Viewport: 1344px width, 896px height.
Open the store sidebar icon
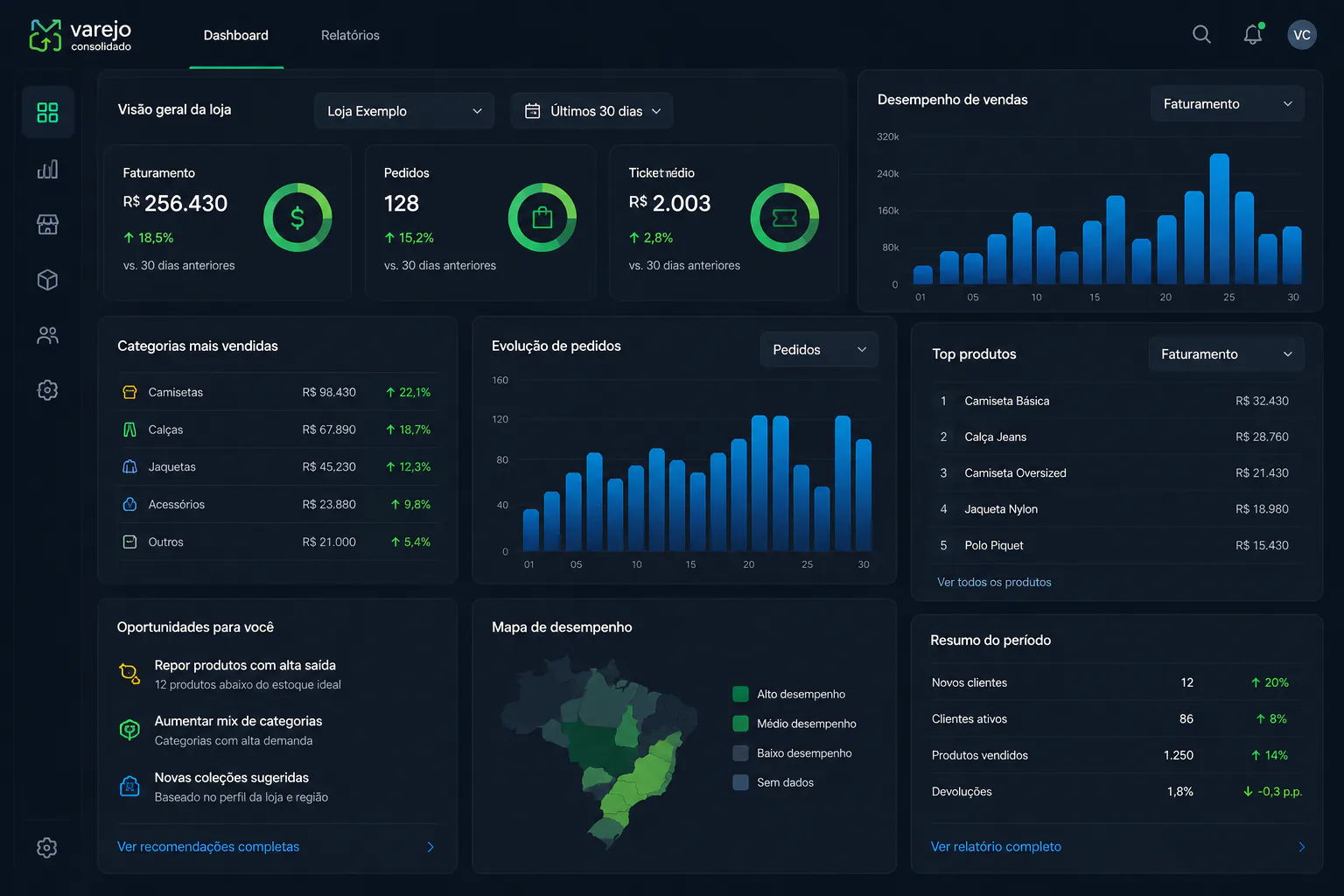[x=48, y=225]
